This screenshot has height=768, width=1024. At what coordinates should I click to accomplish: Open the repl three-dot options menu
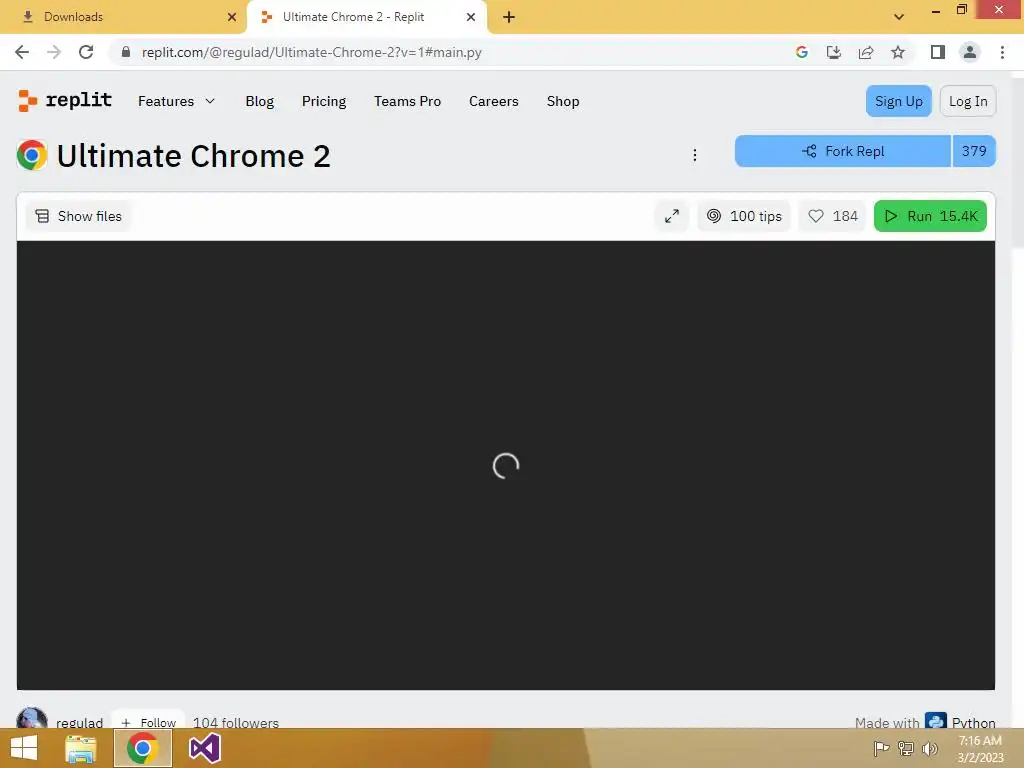coord(695,155)
